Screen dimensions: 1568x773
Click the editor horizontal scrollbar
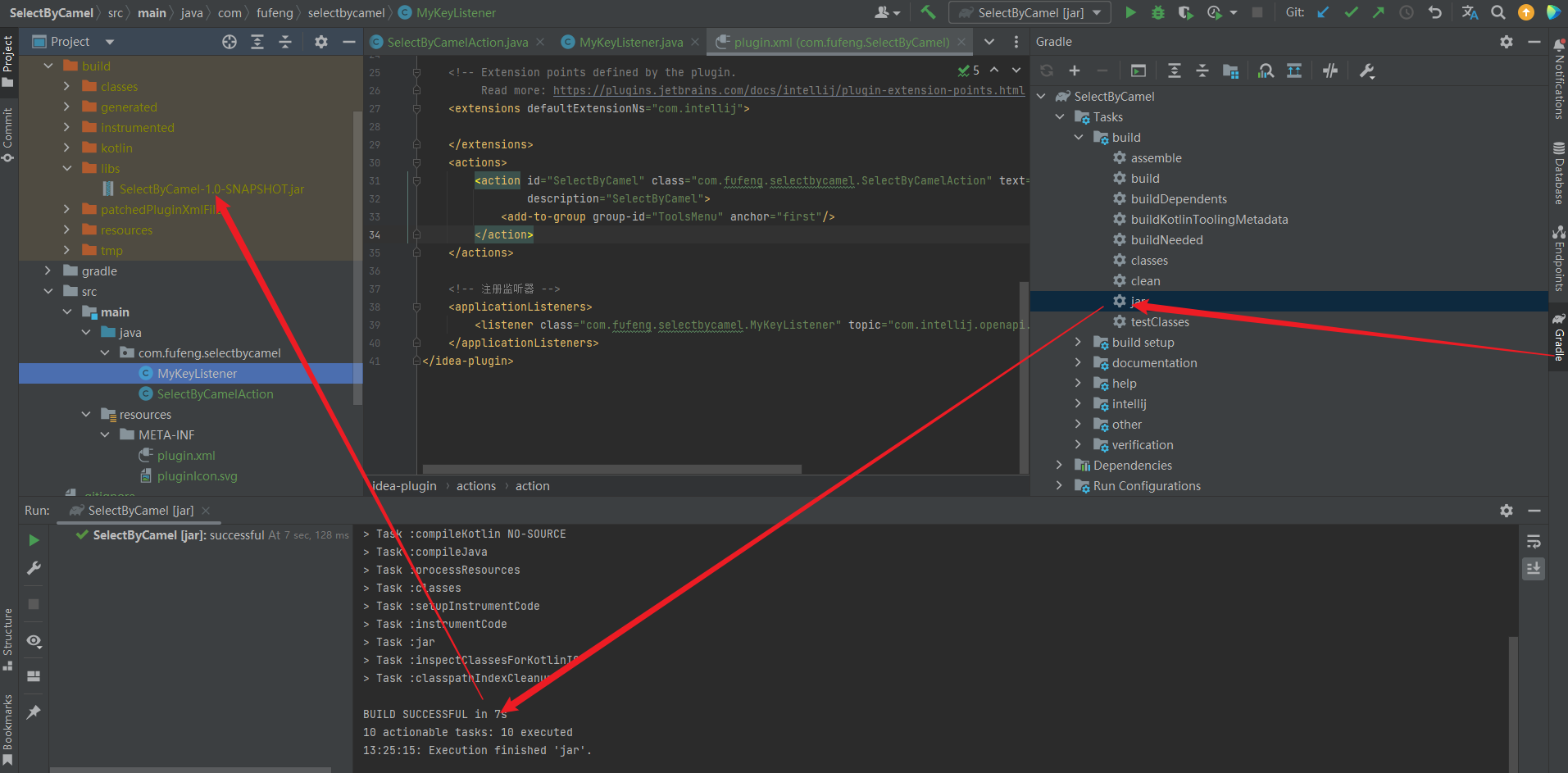[611, 470]
